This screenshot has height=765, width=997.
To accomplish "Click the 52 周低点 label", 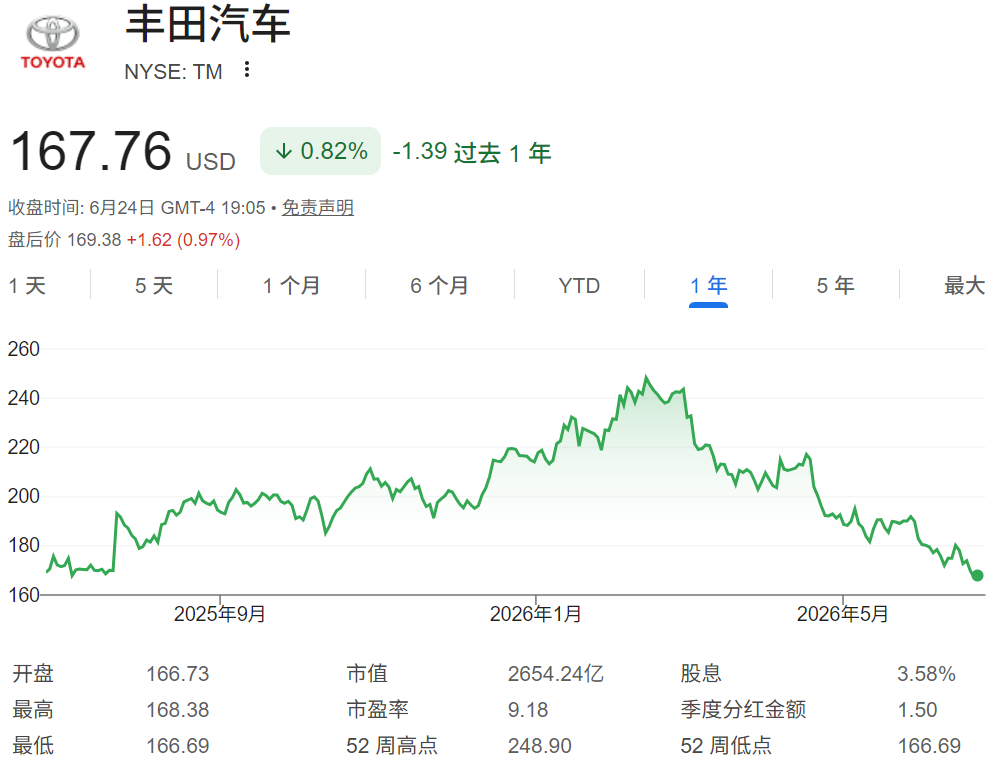I will tap(726, 745).
